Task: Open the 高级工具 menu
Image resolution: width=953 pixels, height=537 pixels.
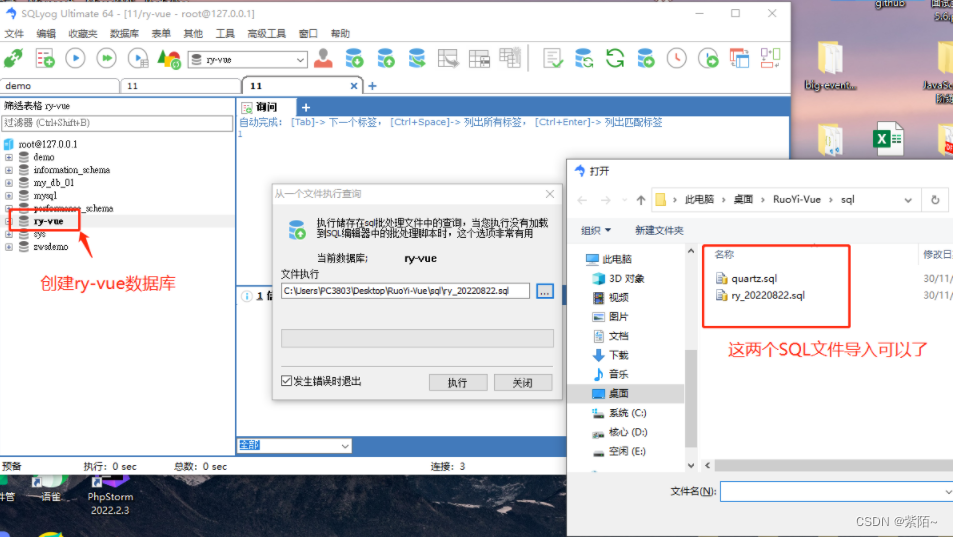Action: point(266,33)
